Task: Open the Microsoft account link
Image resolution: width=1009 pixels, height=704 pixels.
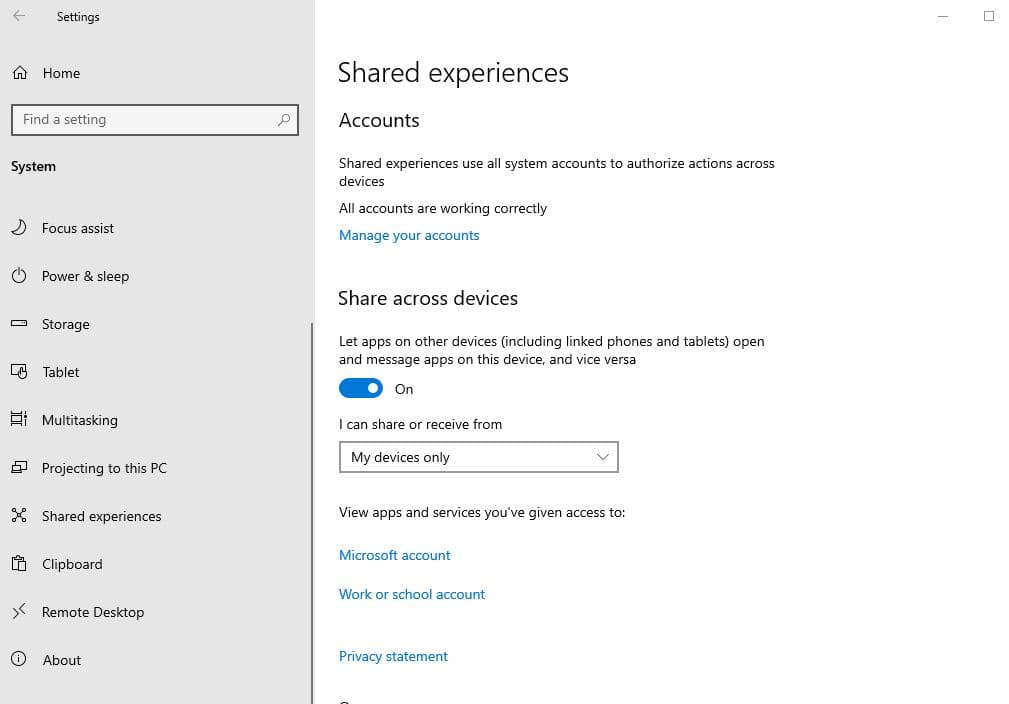Action: pos(395,555)
